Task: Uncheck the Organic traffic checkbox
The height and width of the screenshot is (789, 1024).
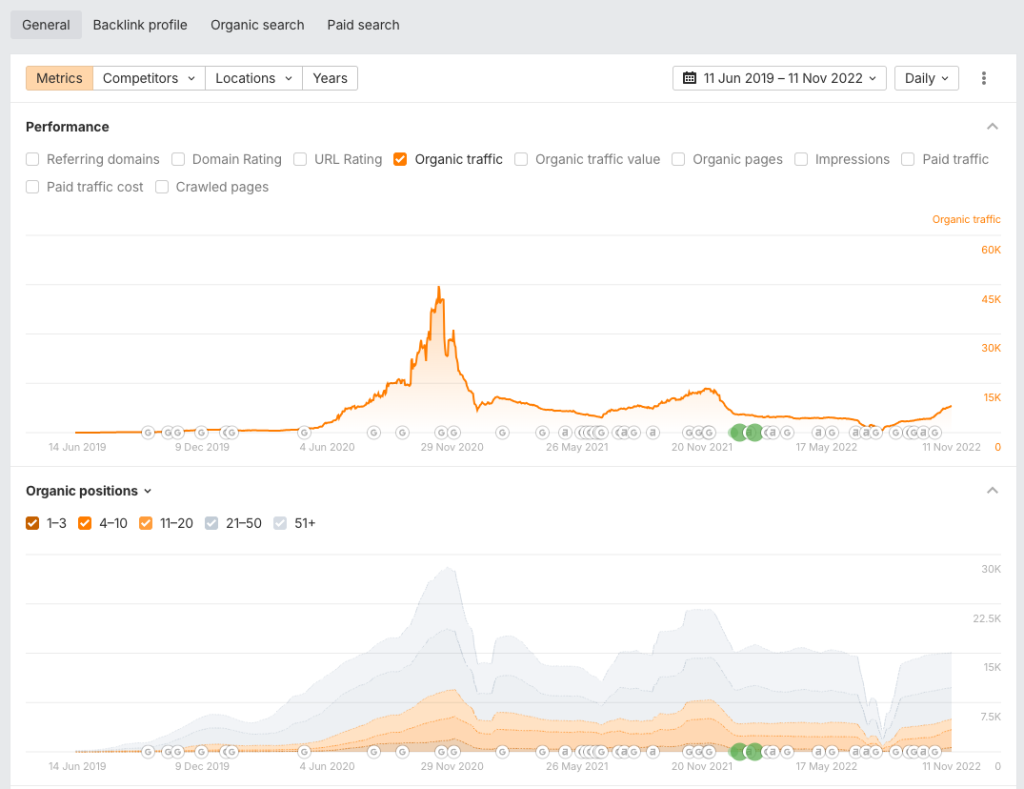Action: tap(400, 159)
